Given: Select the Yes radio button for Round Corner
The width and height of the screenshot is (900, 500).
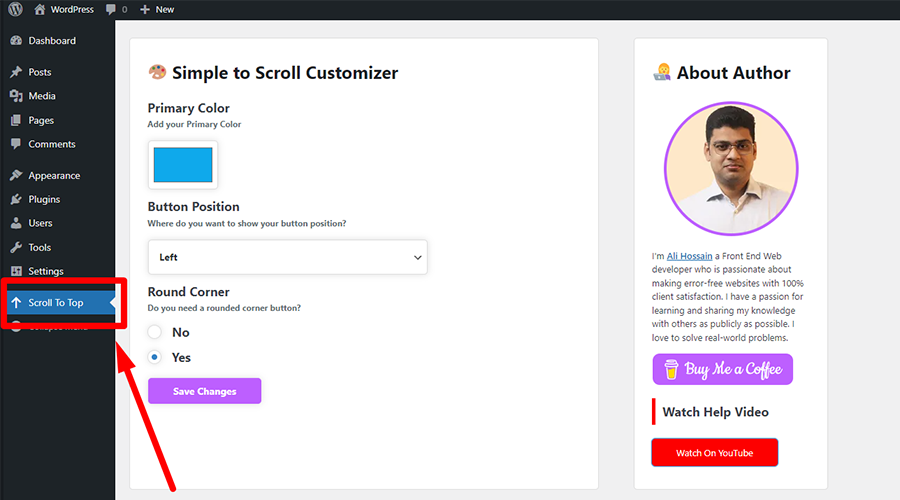Looking at the screenshot, I should click(154, 357).
